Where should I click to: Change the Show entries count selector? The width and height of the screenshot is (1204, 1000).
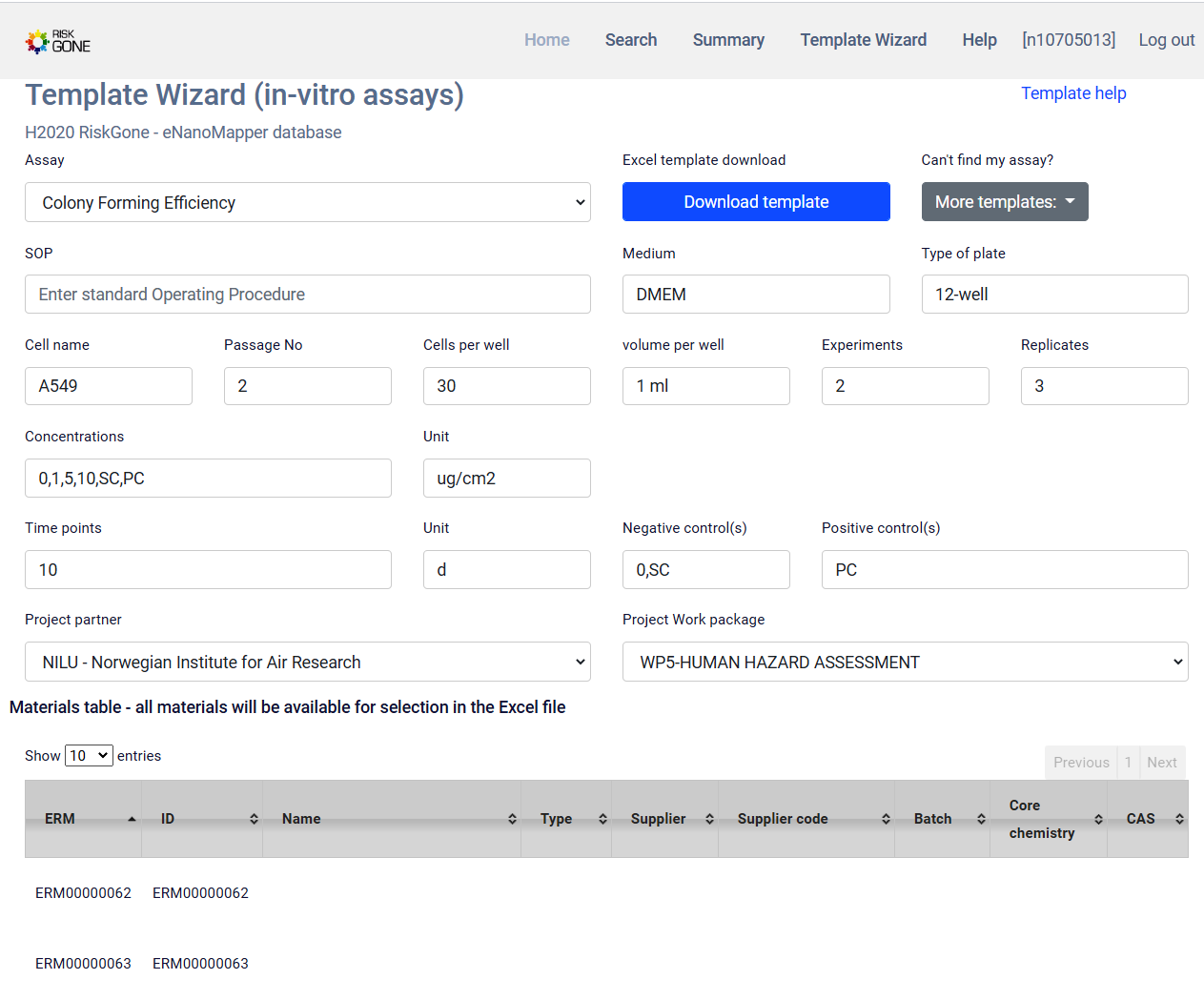[89, 755]
